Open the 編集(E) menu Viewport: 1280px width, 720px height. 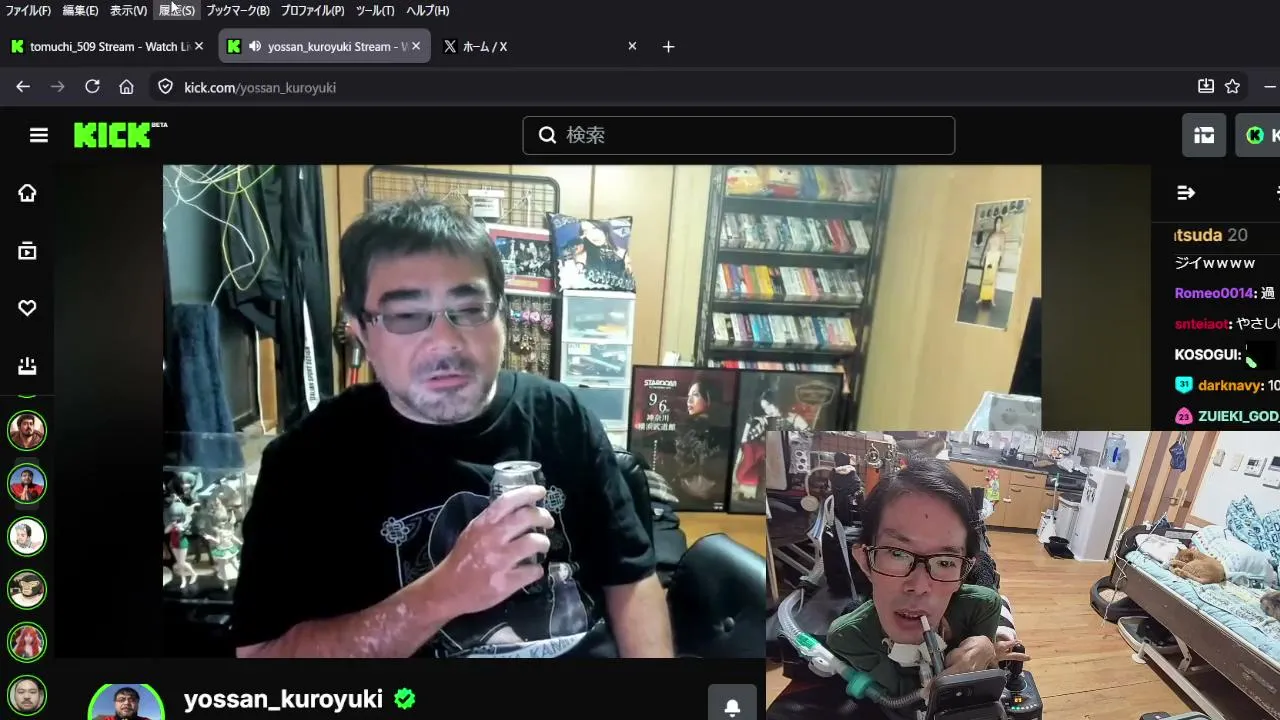(x=80, y=10)
